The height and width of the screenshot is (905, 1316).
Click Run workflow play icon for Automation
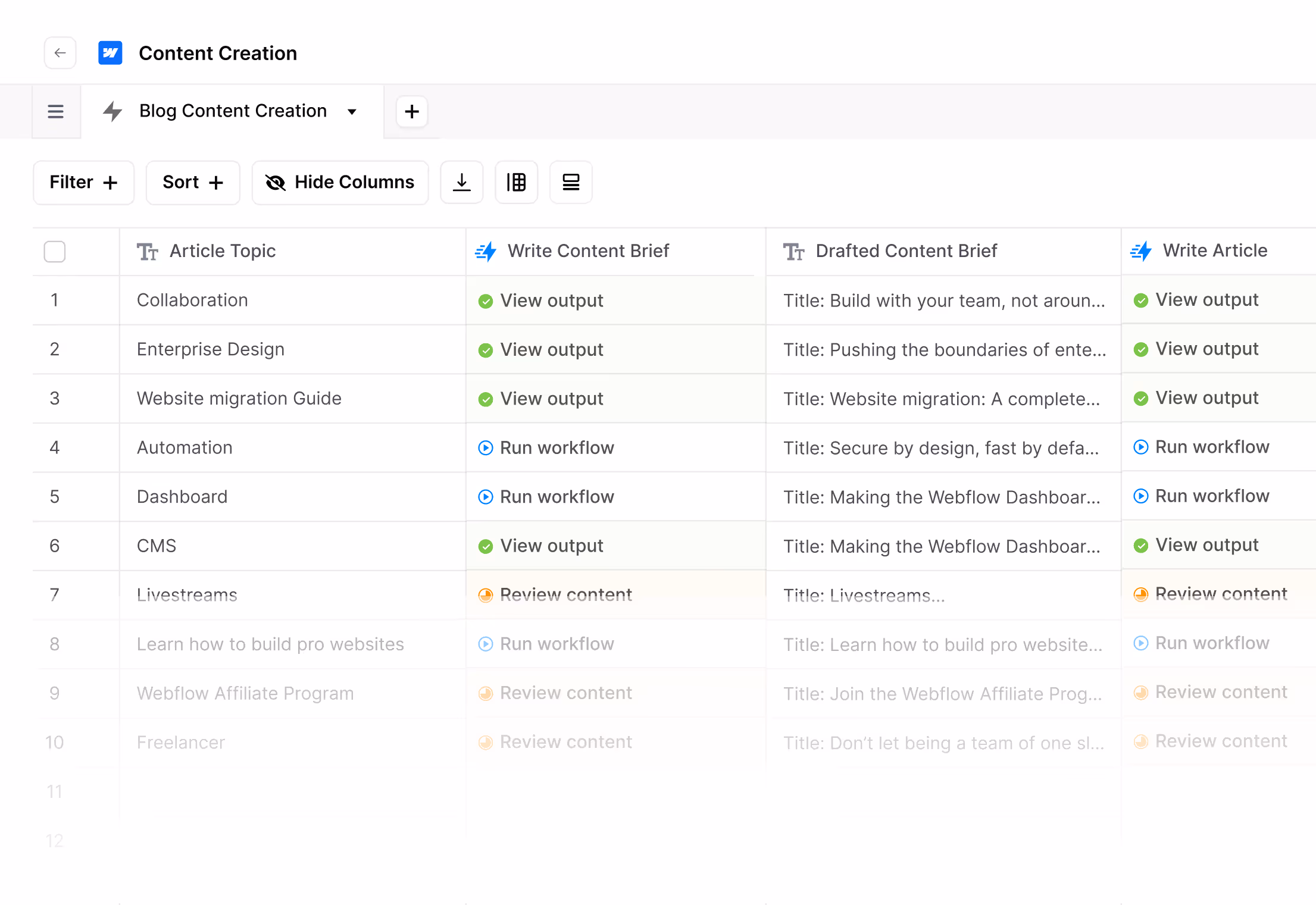(x=486, y=447)
